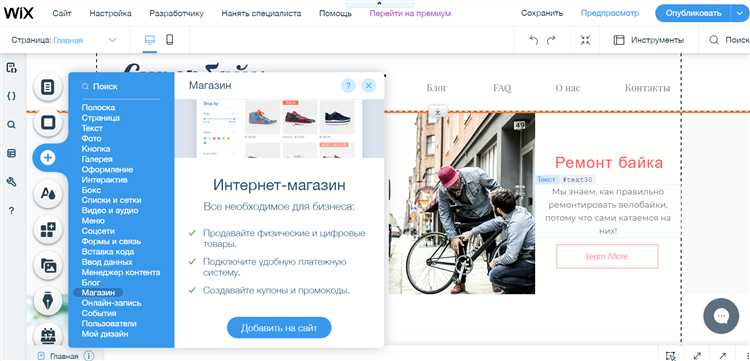Open the Menus and Pages round button
The width and height of the screenshot is (750, 361).
point(47,88)
